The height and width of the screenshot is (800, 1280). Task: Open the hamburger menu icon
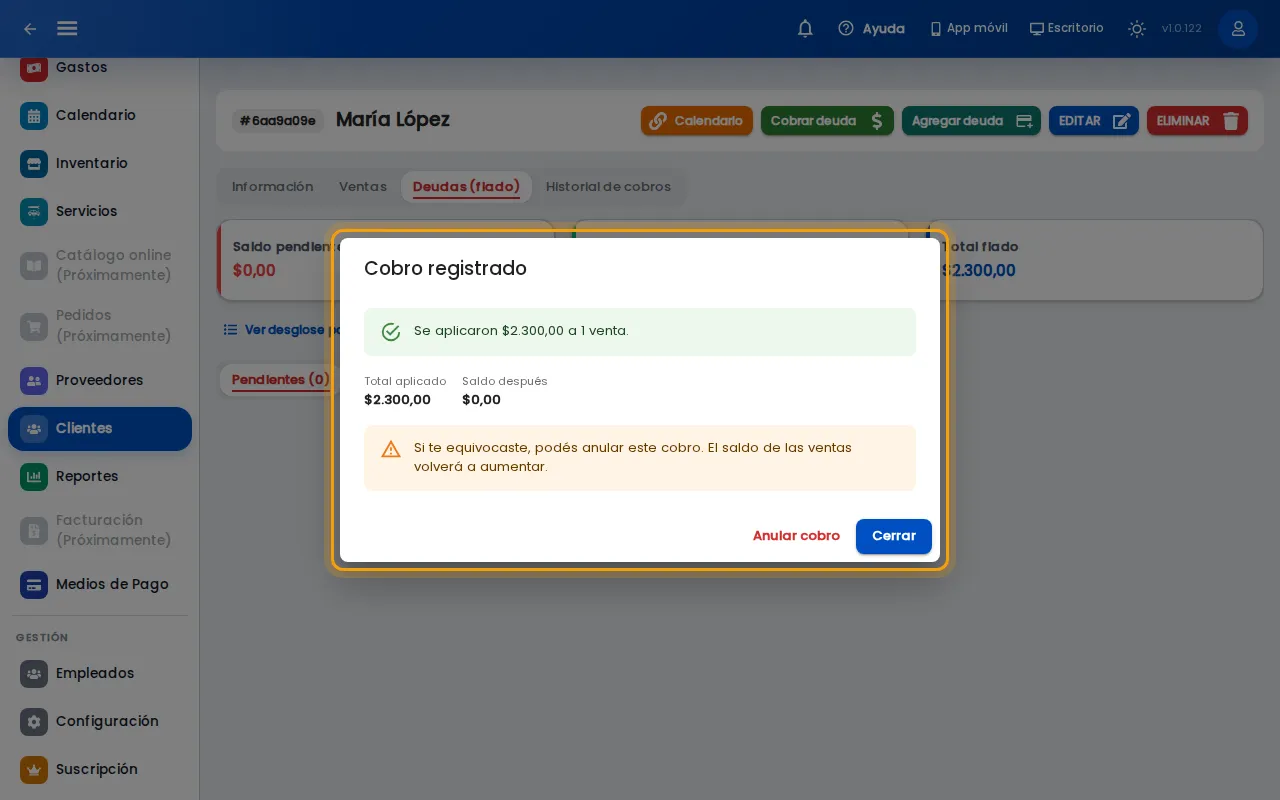coord(67,29)
